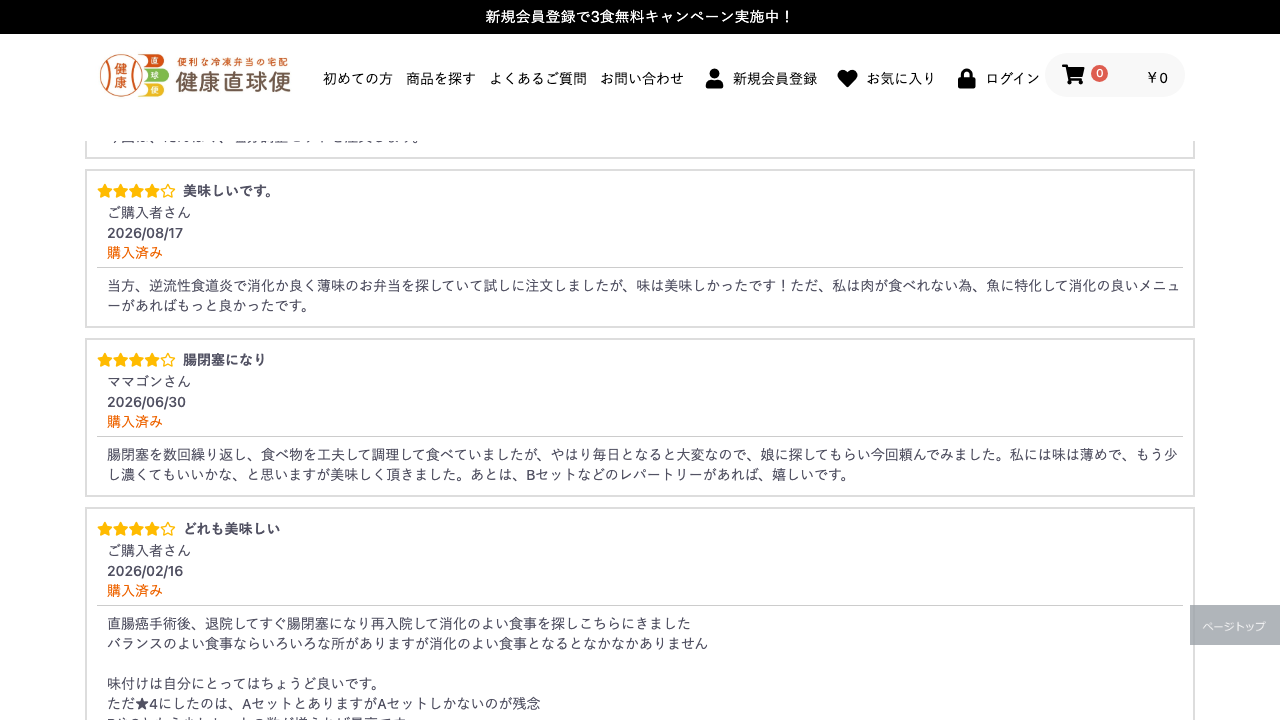Click 購入済み label under 2026/06/30

135,421
